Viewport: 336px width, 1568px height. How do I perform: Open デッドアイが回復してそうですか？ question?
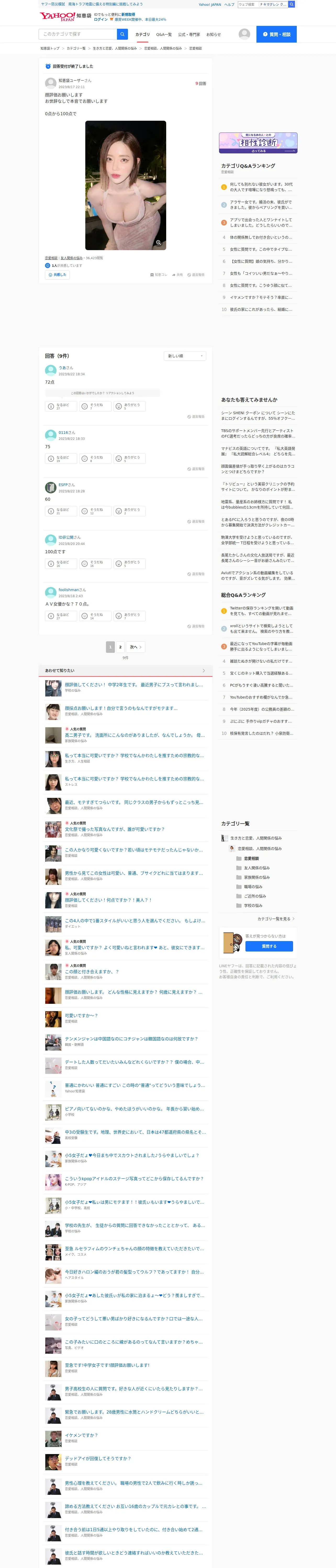(98, 1459)
